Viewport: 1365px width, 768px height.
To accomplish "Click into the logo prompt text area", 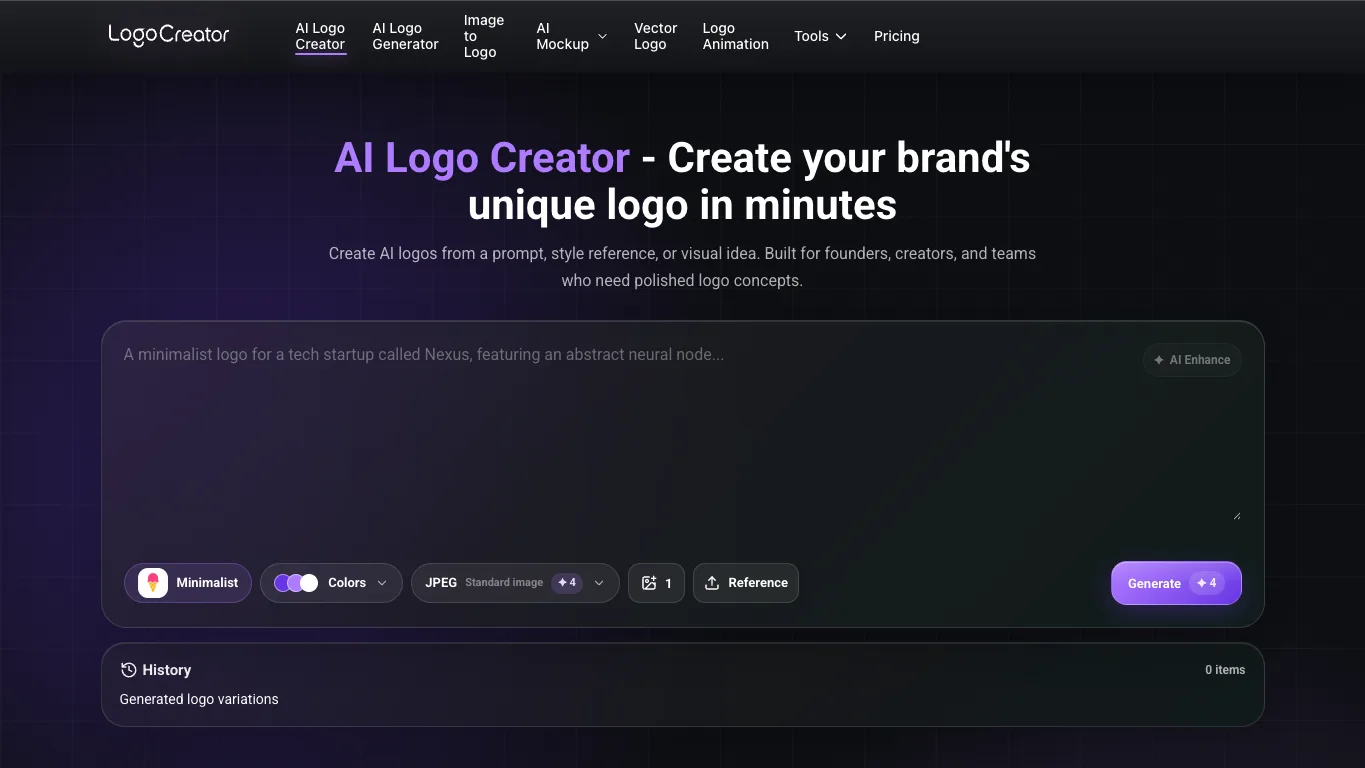I will tap(682, 432).
